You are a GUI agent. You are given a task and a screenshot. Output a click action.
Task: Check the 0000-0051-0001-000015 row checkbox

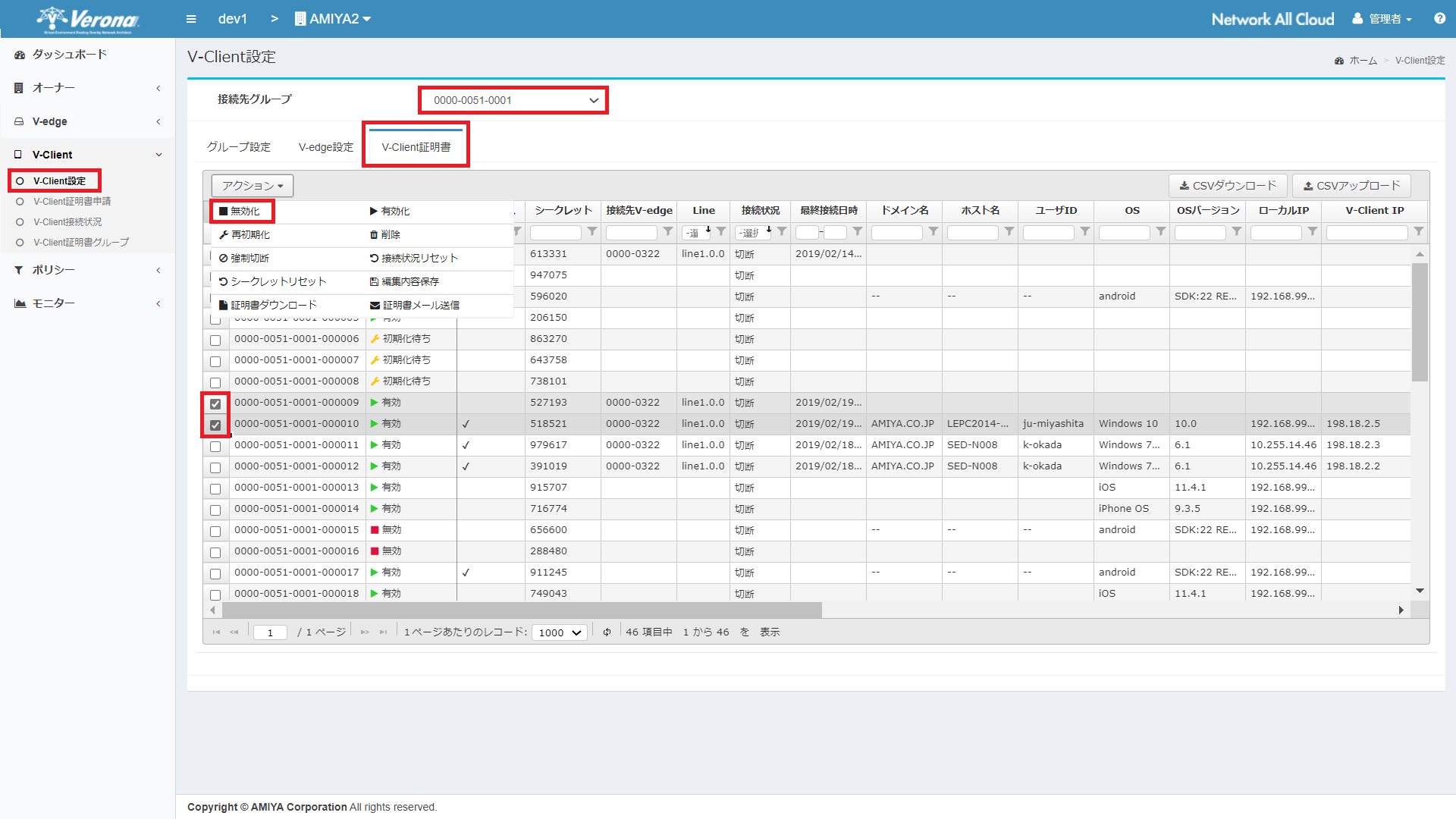tap(215, 531)
